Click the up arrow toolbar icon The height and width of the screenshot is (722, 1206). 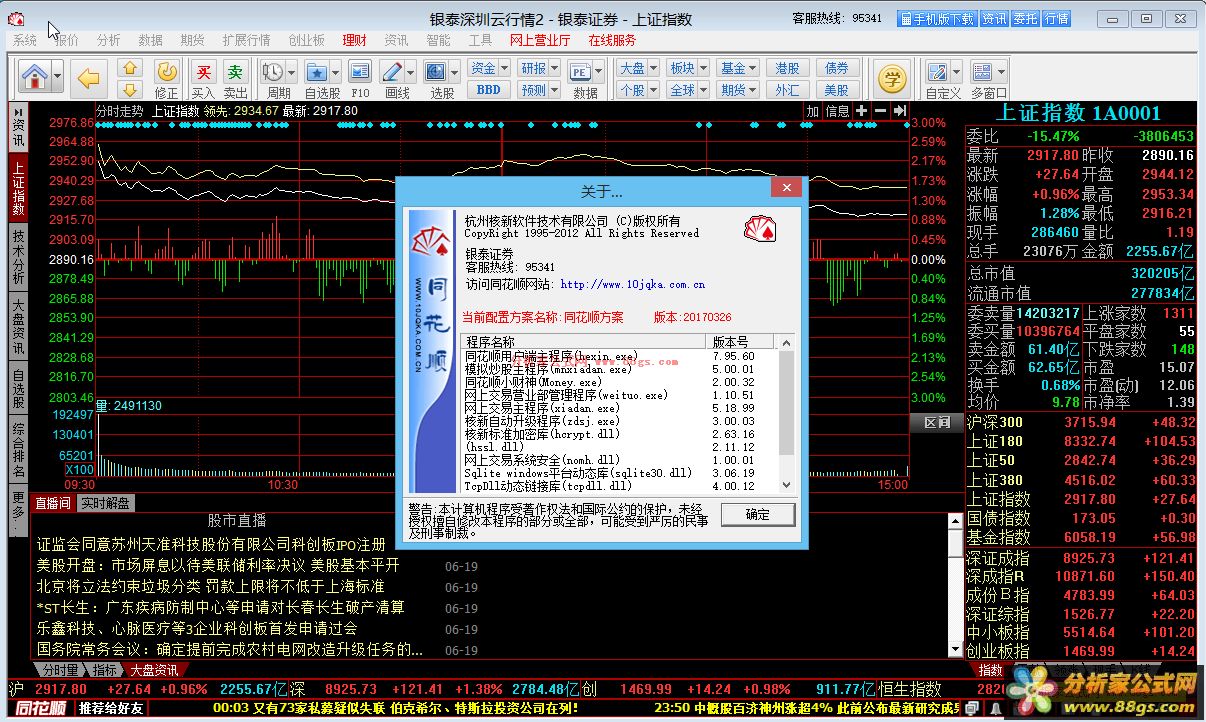coord(130,68)
